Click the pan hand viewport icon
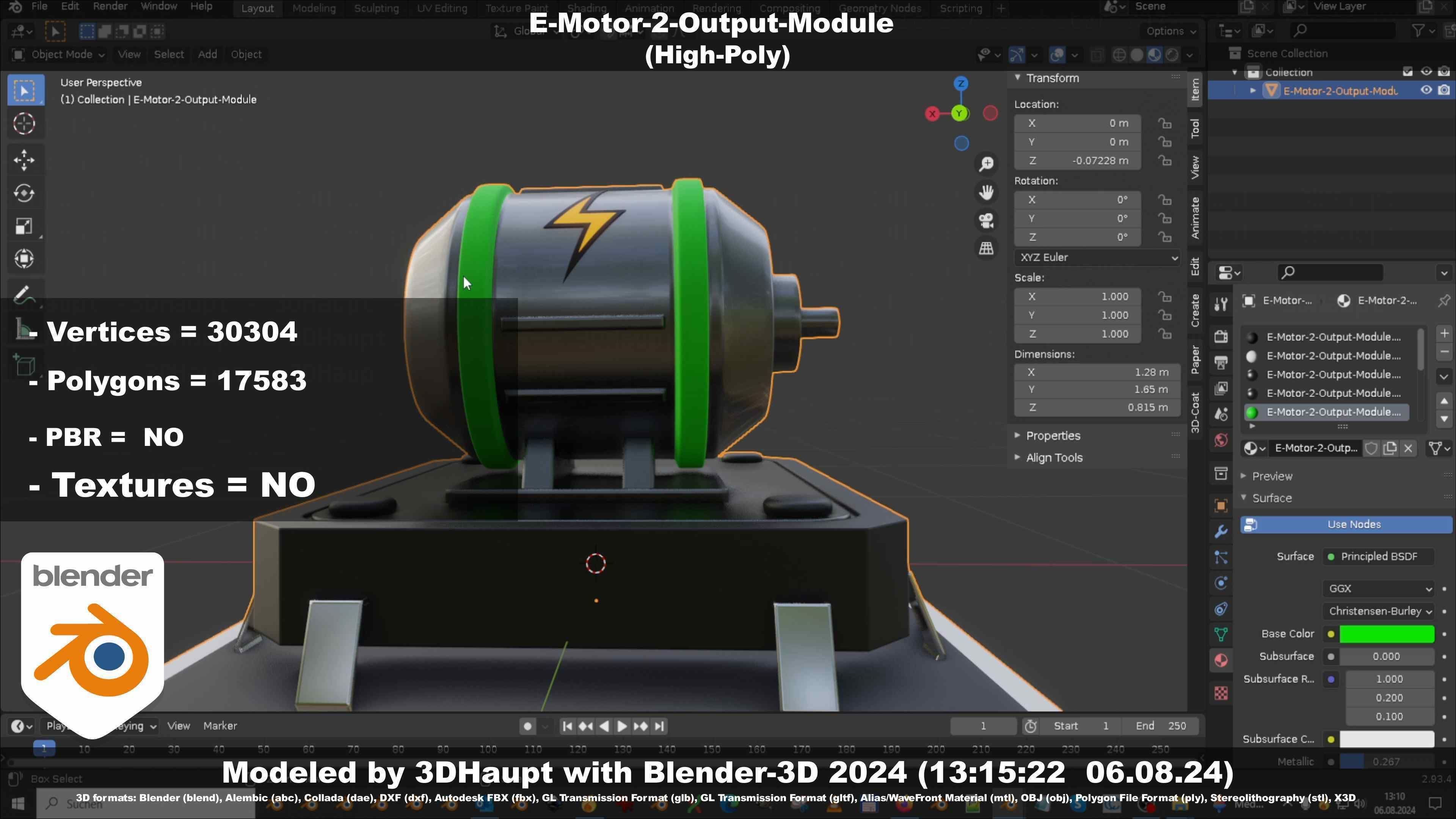This screenshot has height=819, width=1456. 986,192
